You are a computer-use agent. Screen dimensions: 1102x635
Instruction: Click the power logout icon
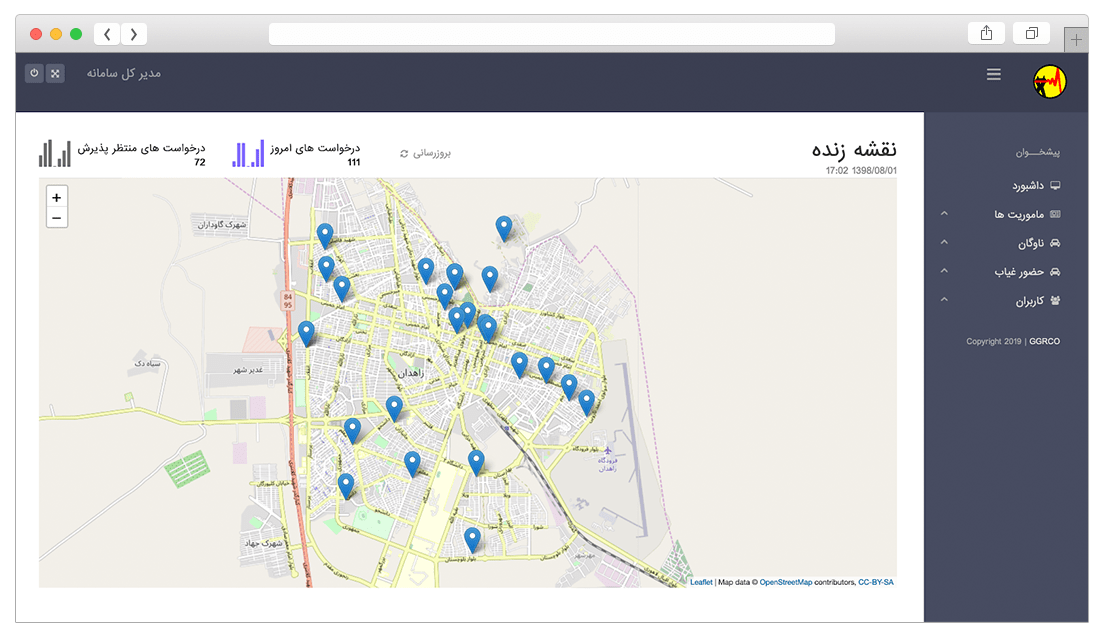34,74
